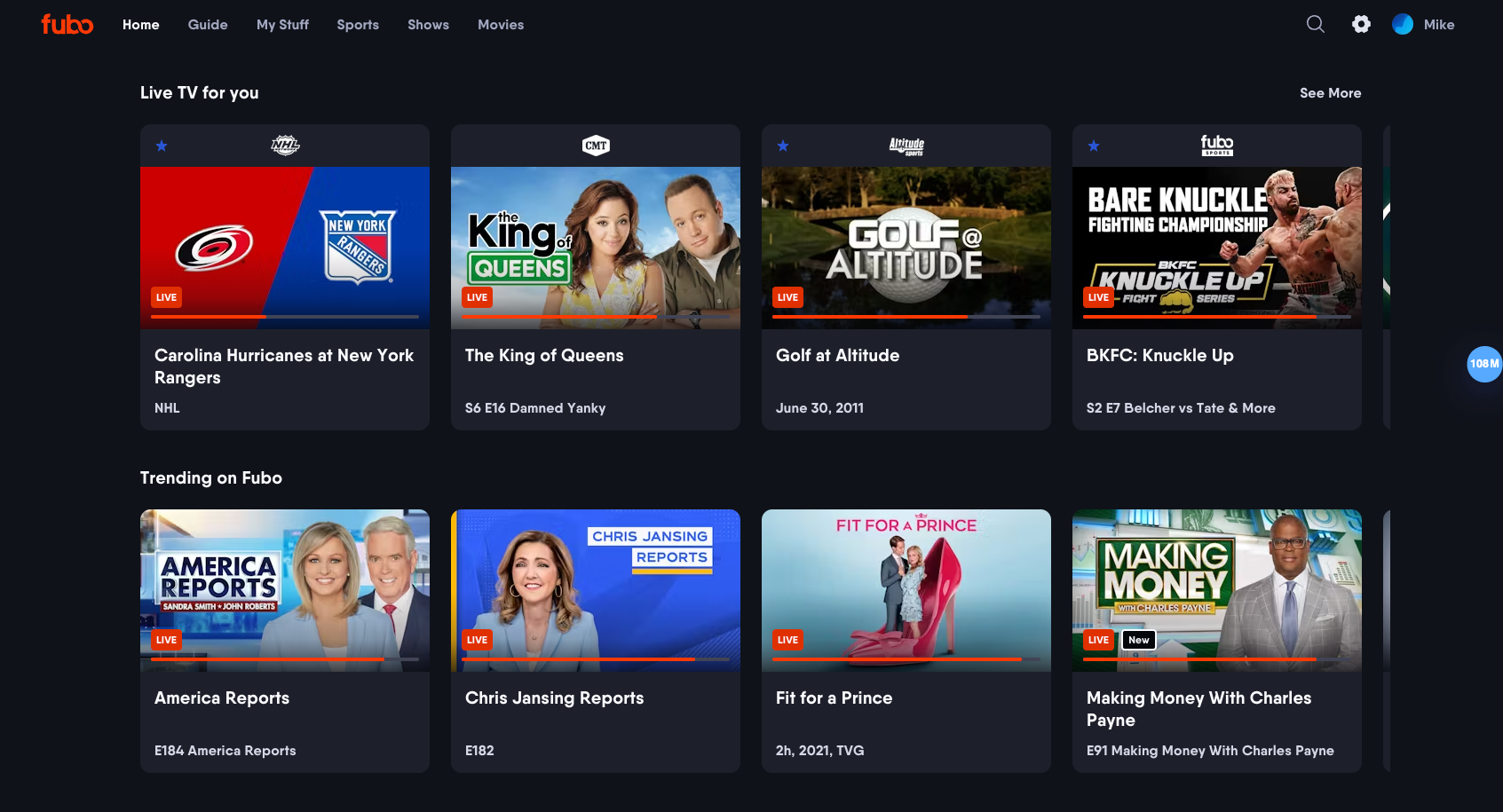Click the Fubo Sports channel logo

tap(1216, 146)
